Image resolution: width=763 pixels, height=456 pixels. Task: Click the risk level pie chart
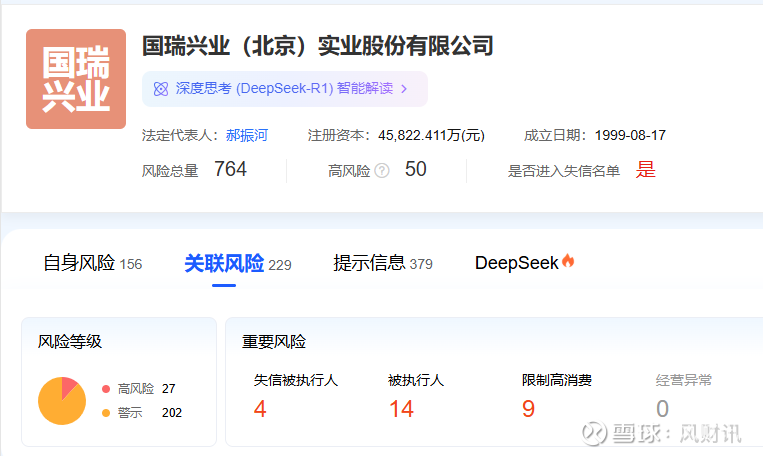[x=62, y=401]
